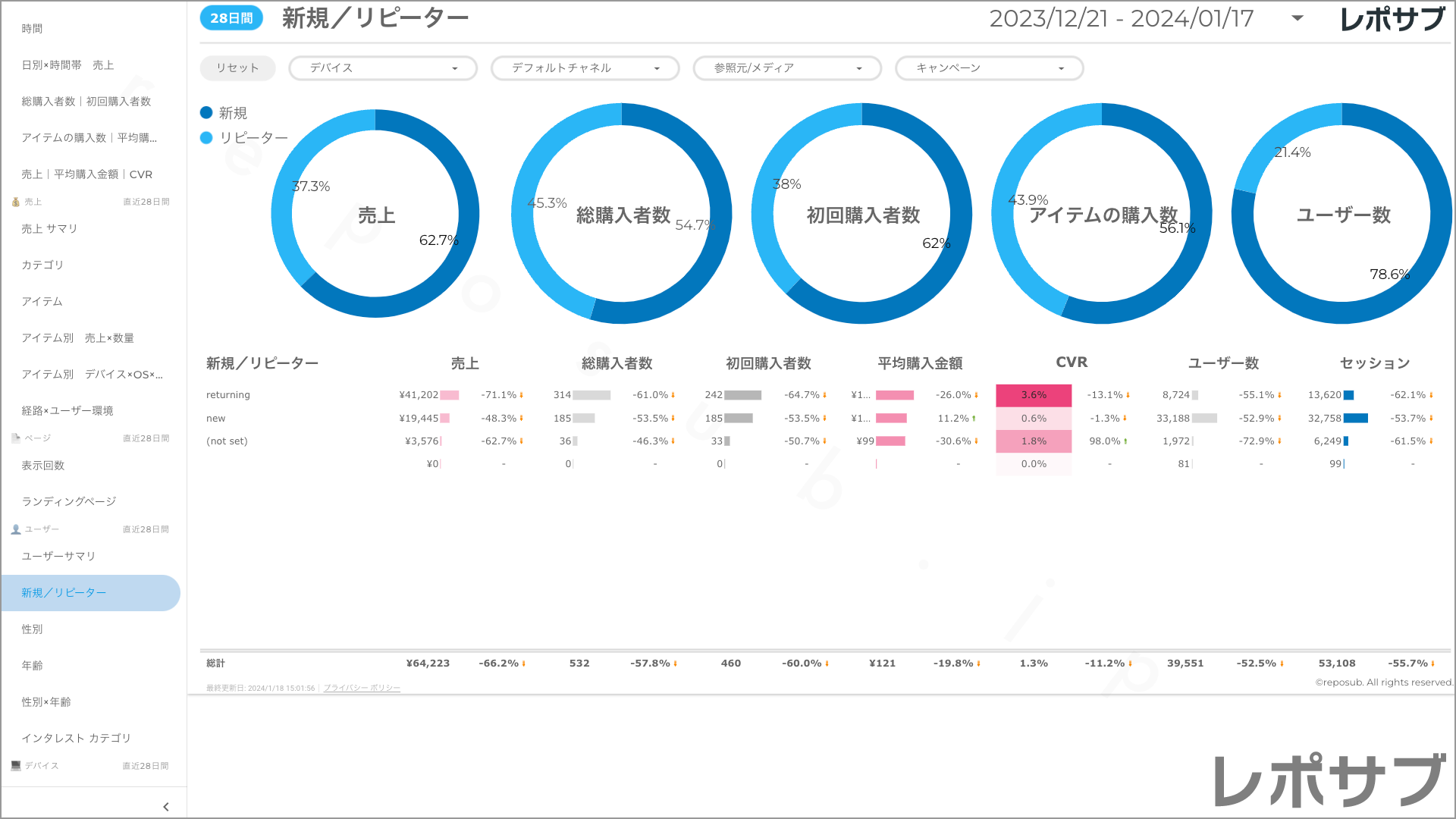The image size is (1456, 819).
Task: Toggle the リピーター legend dot
Action: point(206,138)
